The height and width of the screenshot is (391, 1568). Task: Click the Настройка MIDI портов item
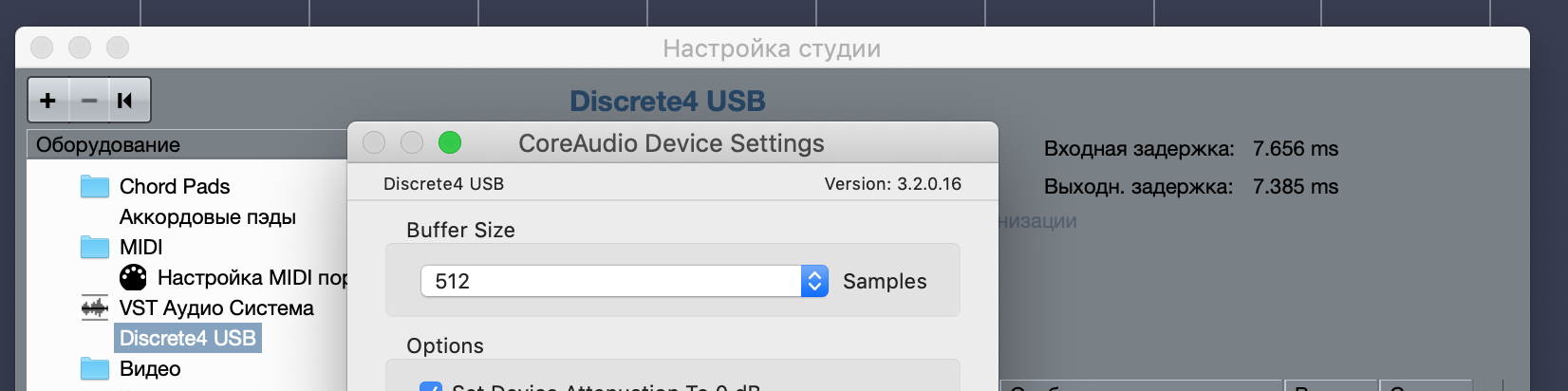coord(252,277)
